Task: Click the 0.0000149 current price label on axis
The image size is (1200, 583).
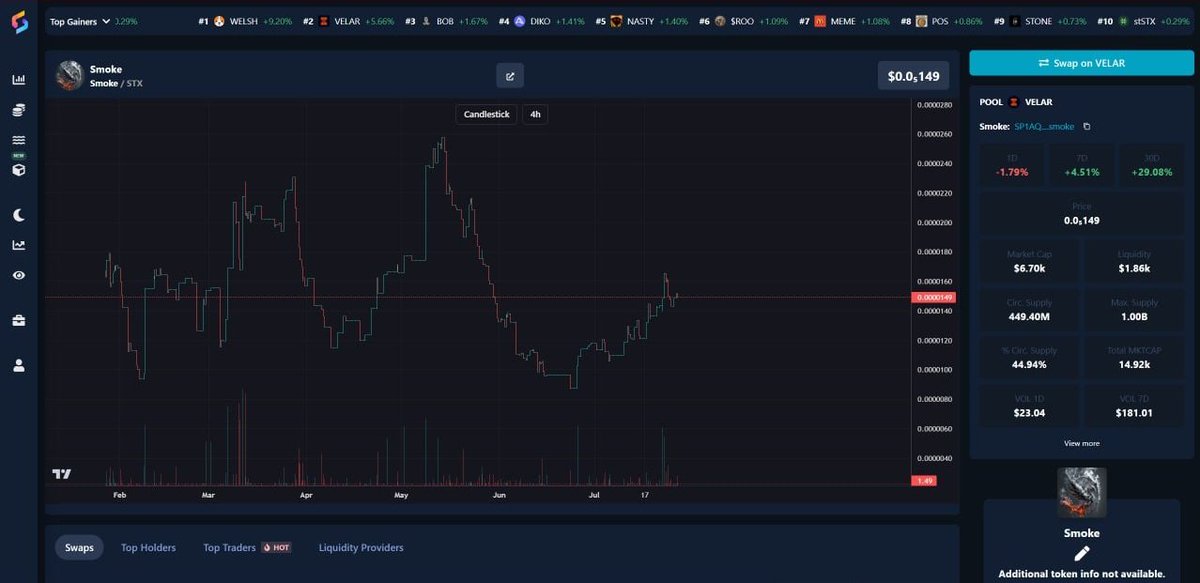Action: 934,297
